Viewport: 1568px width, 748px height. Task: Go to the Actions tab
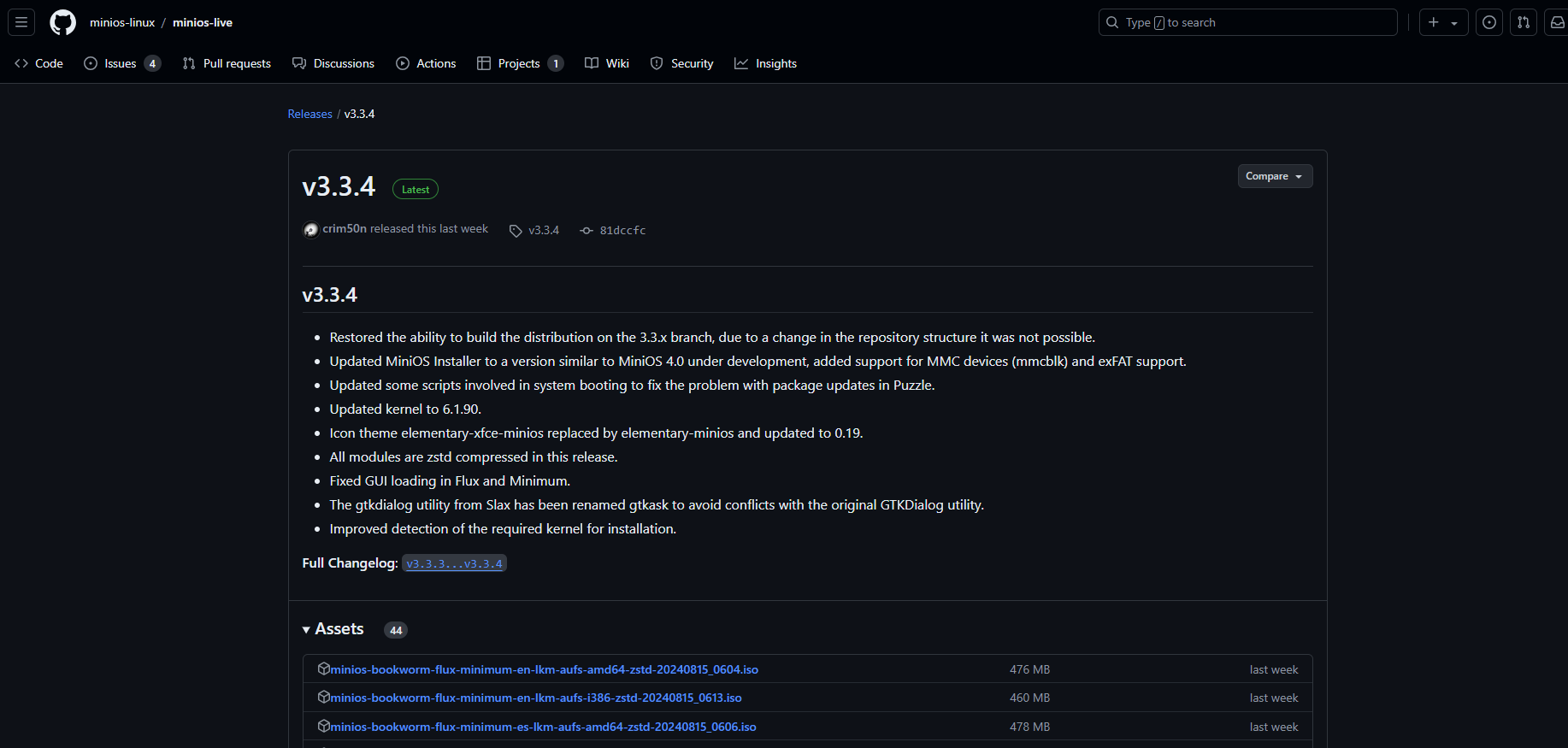coord(426,63)
